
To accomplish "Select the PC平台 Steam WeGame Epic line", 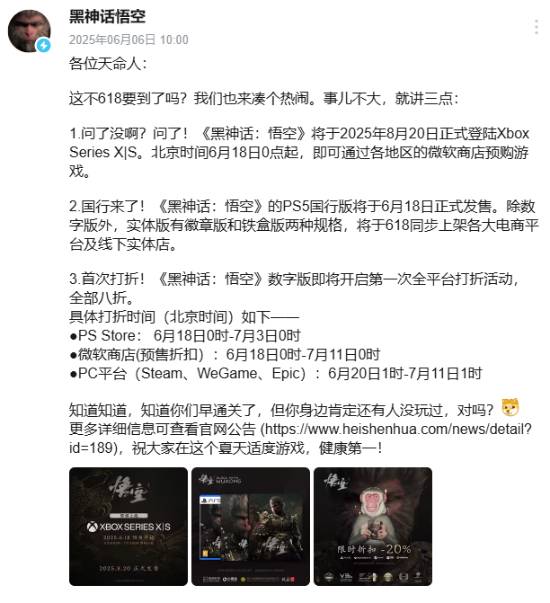I will pos(275,373).
